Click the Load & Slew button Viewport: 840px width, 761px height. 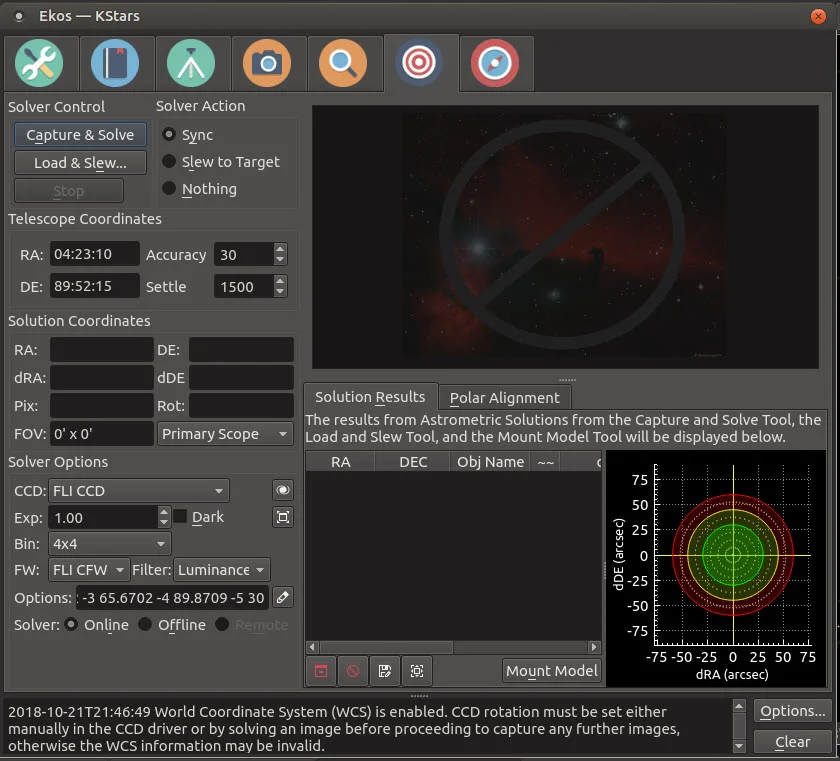tap(80, 163)
